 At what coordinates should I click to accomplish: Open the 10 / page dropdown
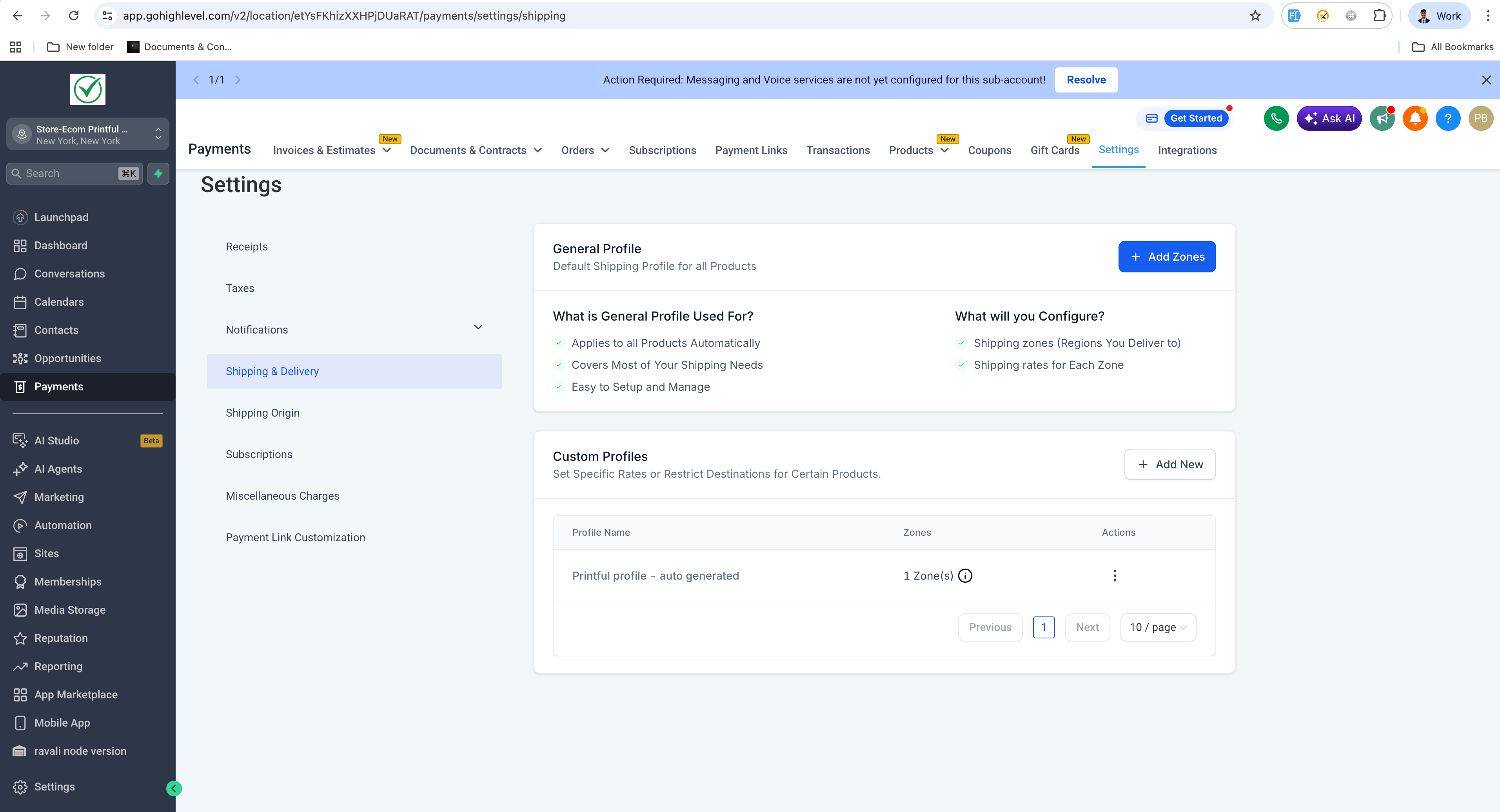[1158, 627]
